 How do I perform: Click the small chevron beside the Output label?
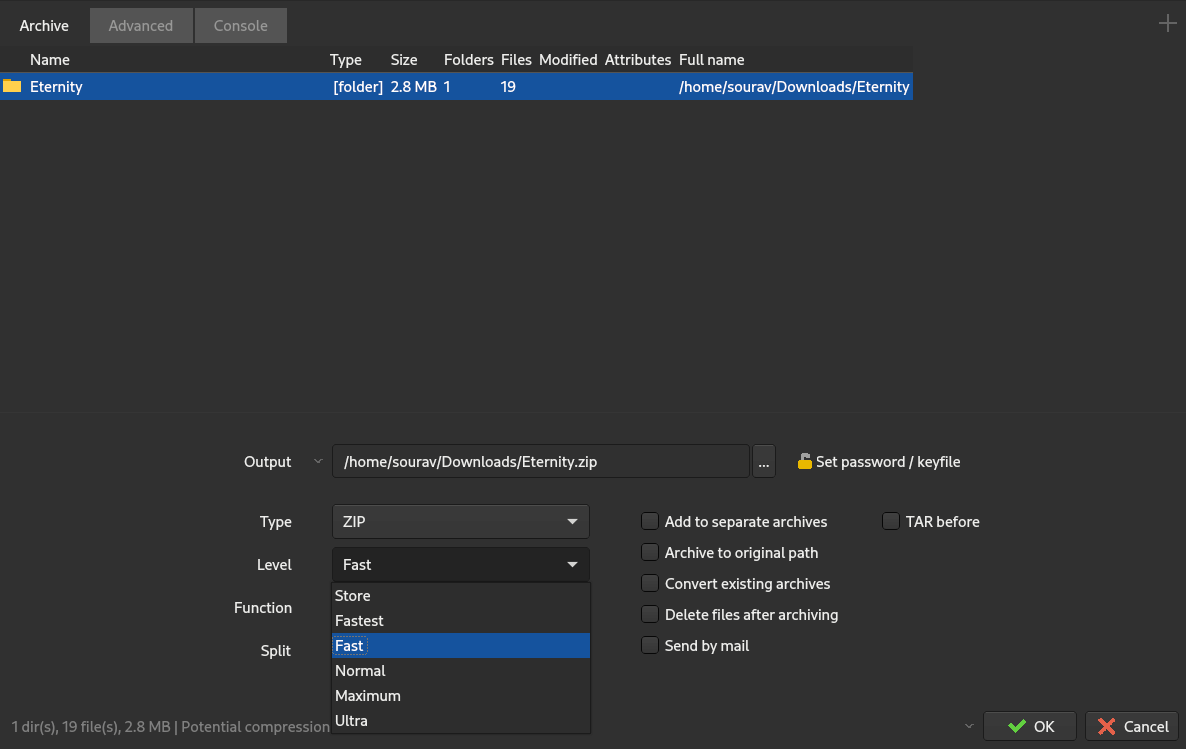[318, 461]
